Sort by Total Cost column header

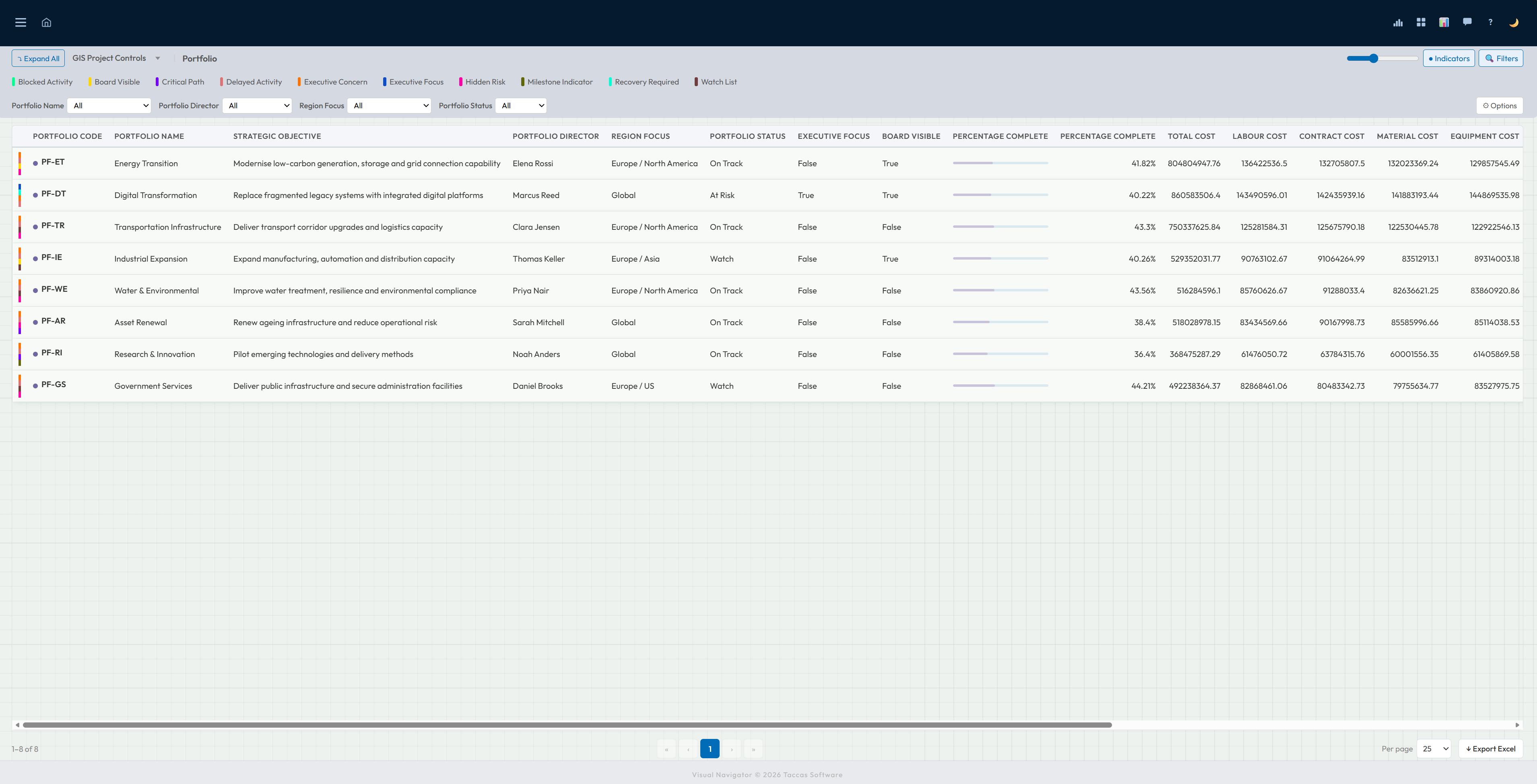(x=1191, y=136)
